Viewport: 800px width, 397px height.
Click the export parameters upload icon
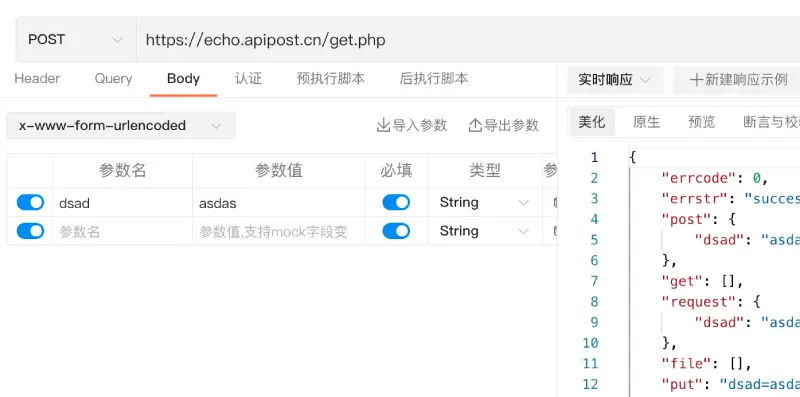(475, 125)
